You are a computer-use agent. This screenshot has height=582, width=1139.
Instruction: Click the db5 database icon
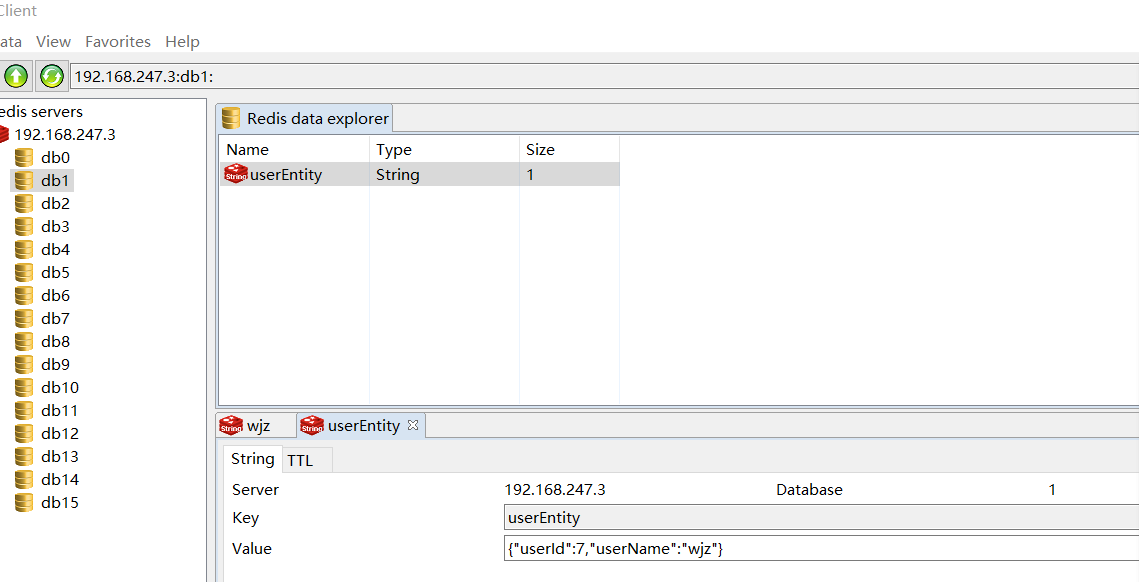click(24, 272)
